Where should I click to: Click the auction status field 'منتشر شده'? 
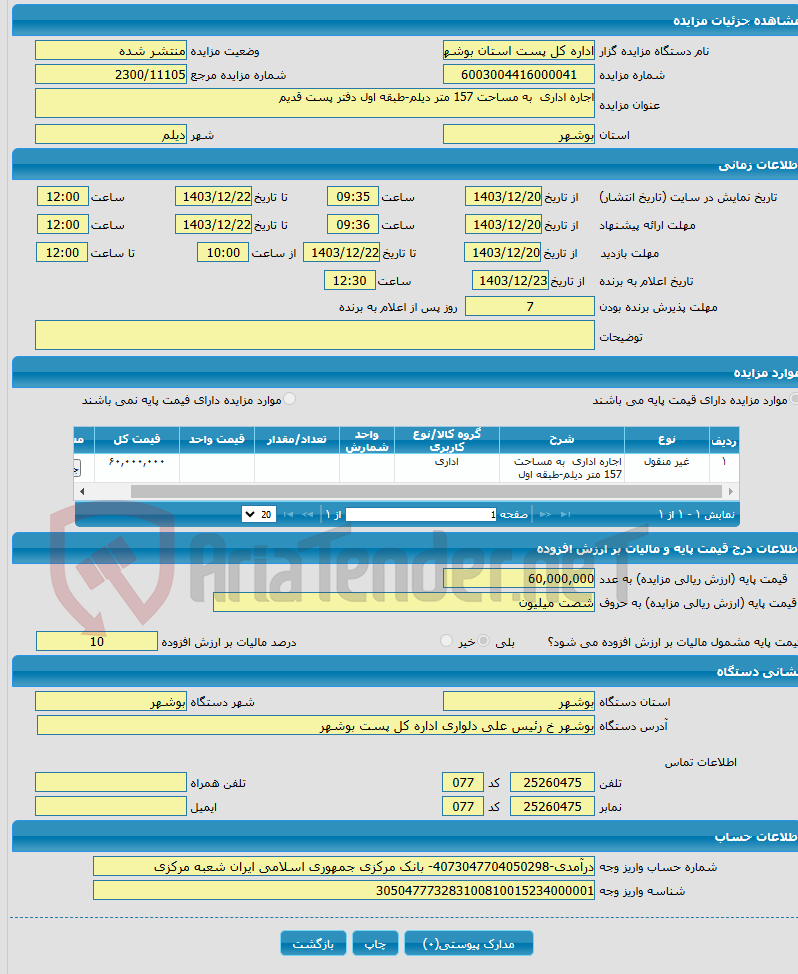coord(111,50)
